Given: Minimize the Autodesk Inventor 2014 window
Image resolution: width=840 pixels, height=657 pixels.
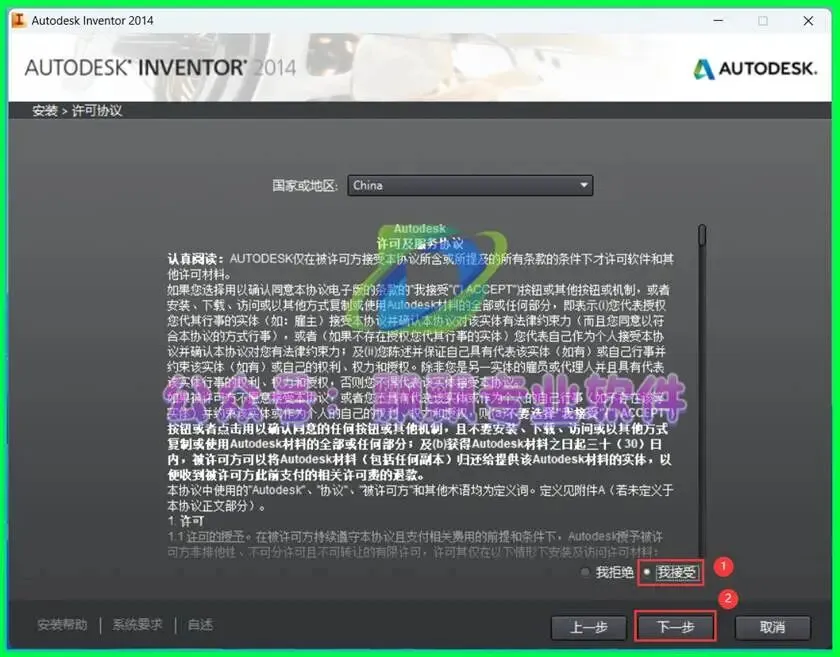Looking at the screenshot, I should coord(718,20).
